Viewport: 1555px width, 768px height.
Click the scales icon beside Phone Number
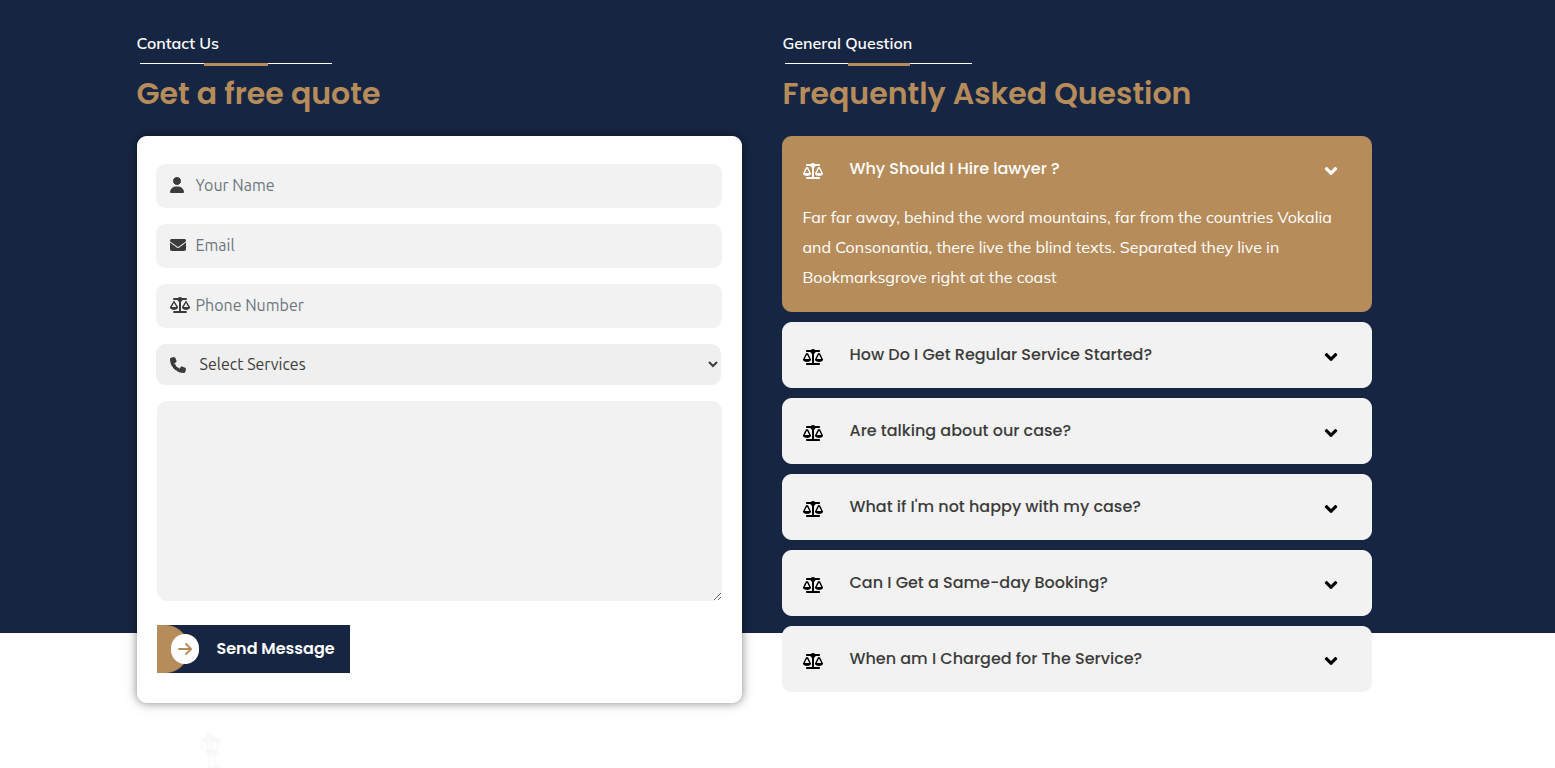pyautogui.click(x=179, y=305)
